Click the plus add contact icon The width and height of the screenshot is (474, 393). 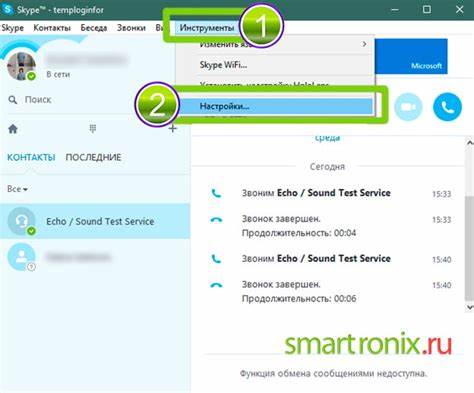(x=173, y=128)
